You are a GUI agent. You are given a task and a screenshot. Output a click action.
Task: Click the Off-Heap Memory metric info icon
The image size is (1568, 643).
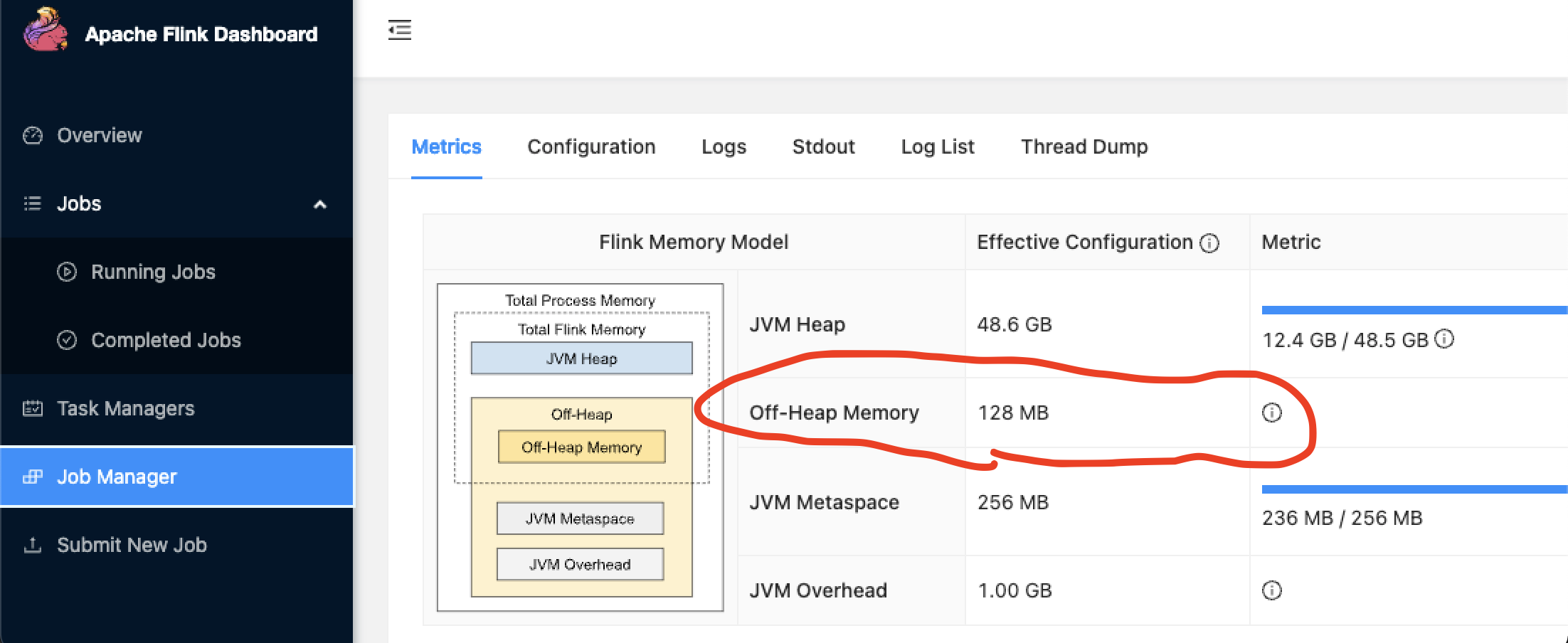pyautogui.click(x=1272, y=413)
